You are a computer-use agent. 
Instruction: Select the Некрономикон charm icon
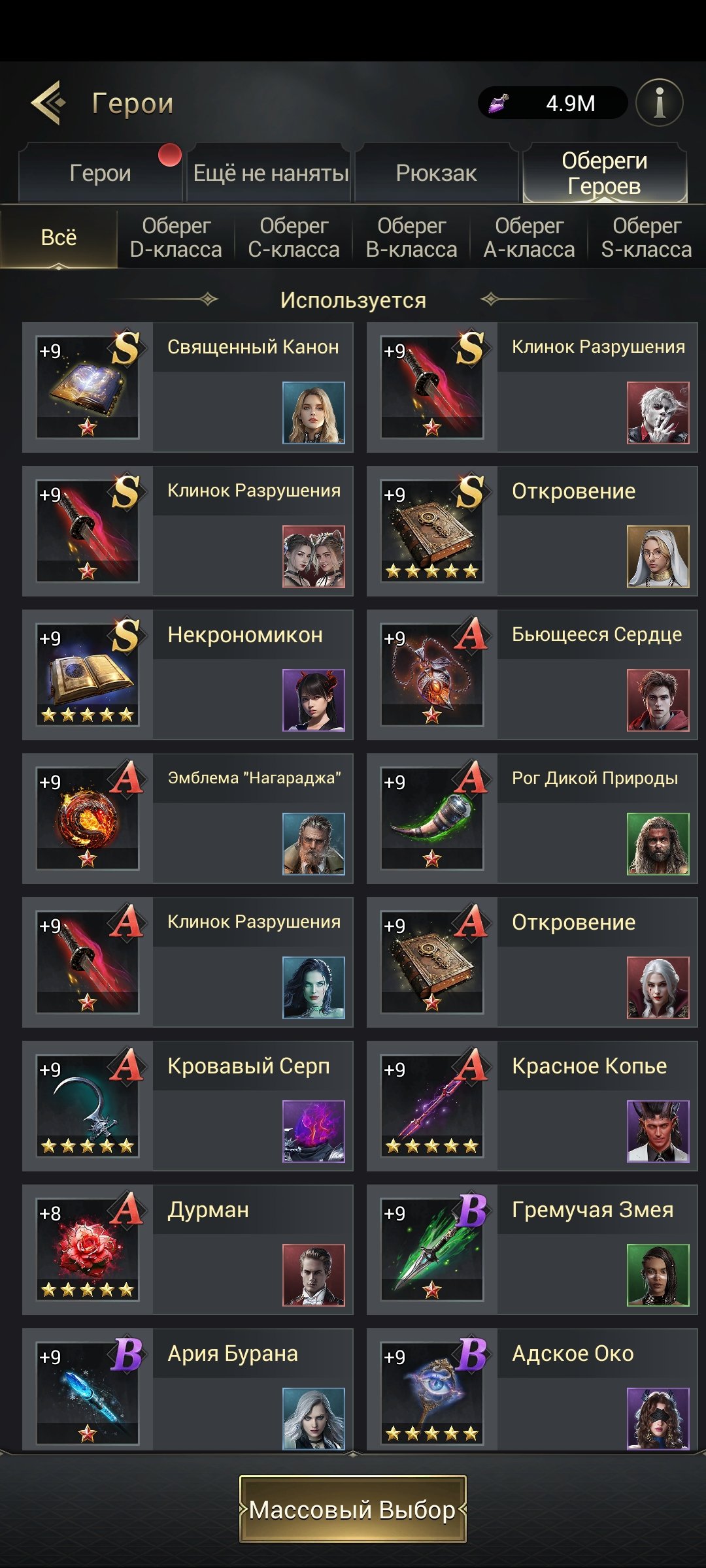click(88, 675)
